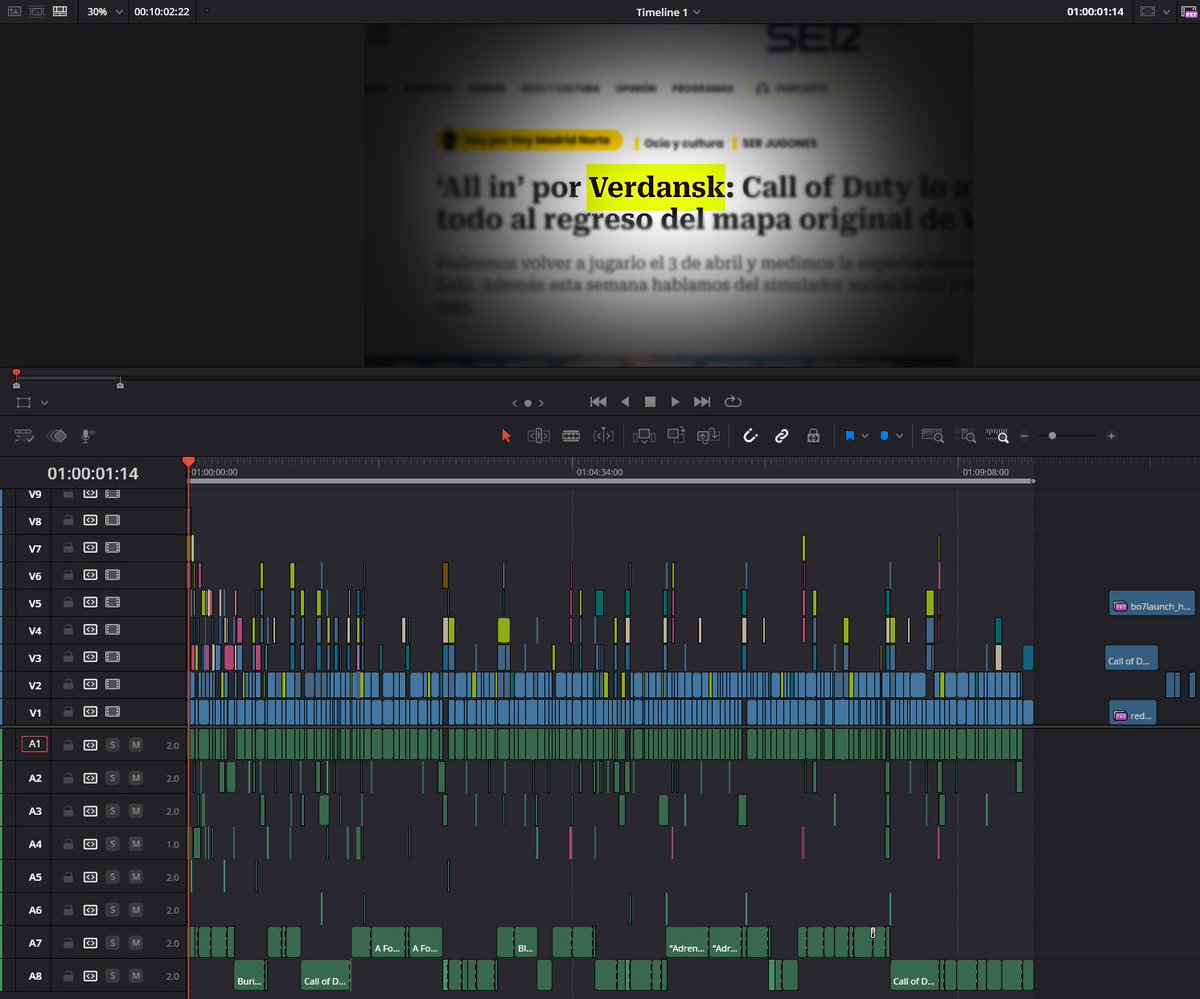
Task: Click the Insert Clip tool icon
Action: click(644, 436)
